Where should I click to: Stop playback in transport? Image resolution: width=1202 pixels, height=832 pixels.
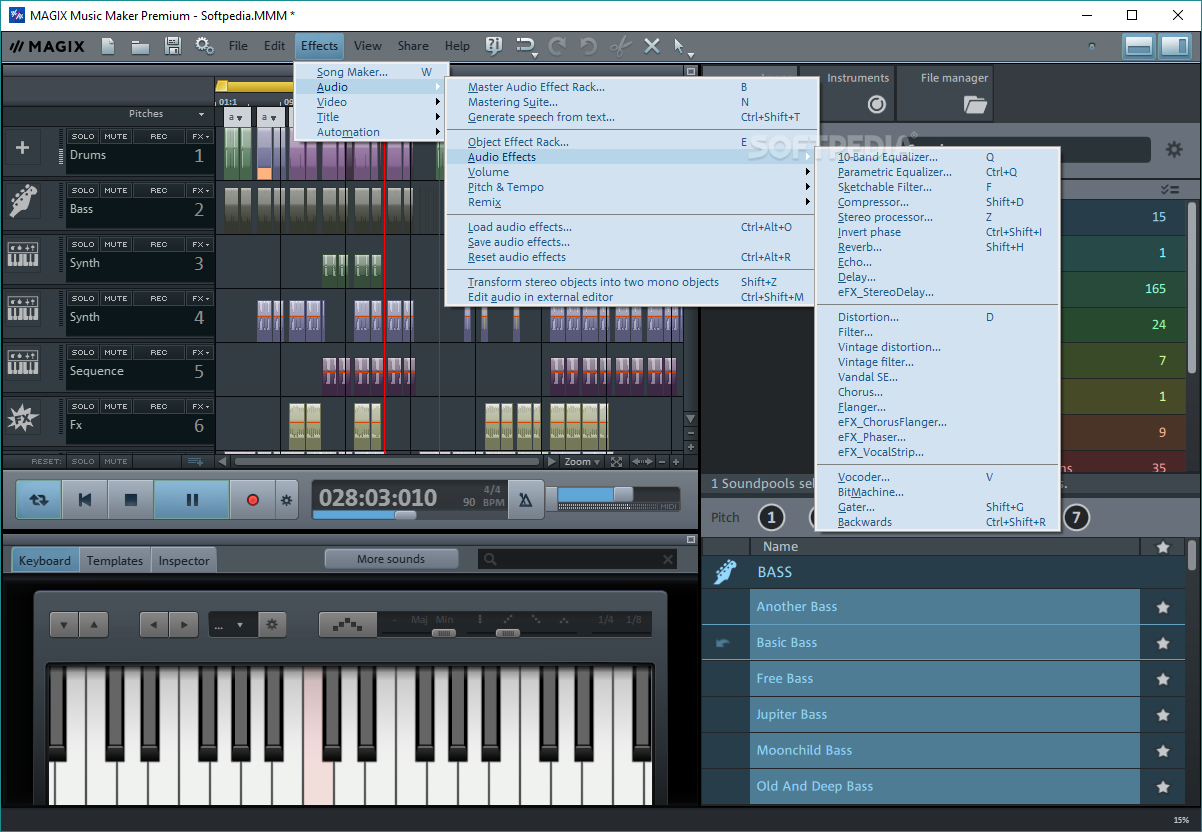[130, 499]
